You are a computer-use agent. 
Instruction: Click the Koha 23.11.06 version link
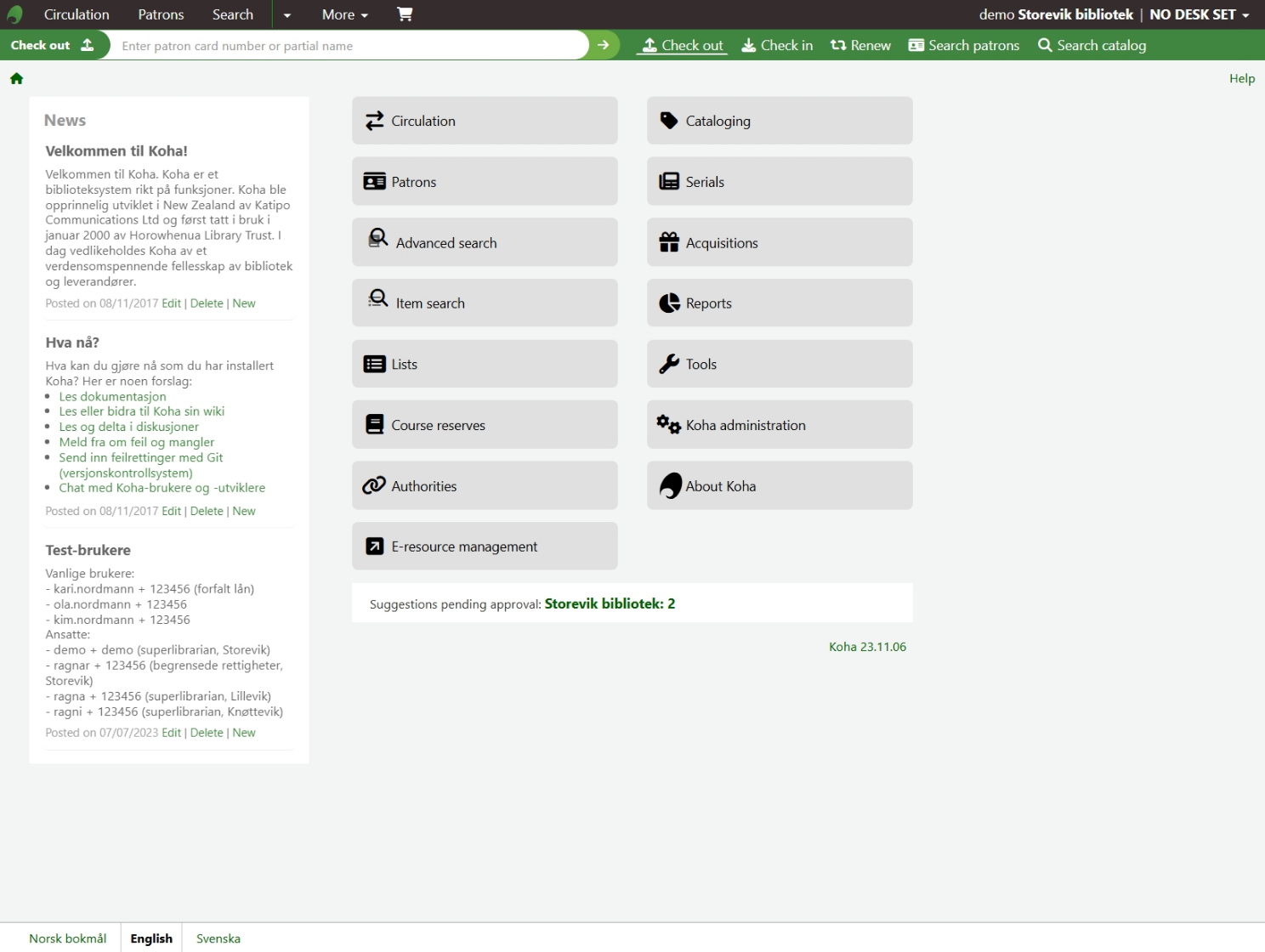(x=867, y=647)
